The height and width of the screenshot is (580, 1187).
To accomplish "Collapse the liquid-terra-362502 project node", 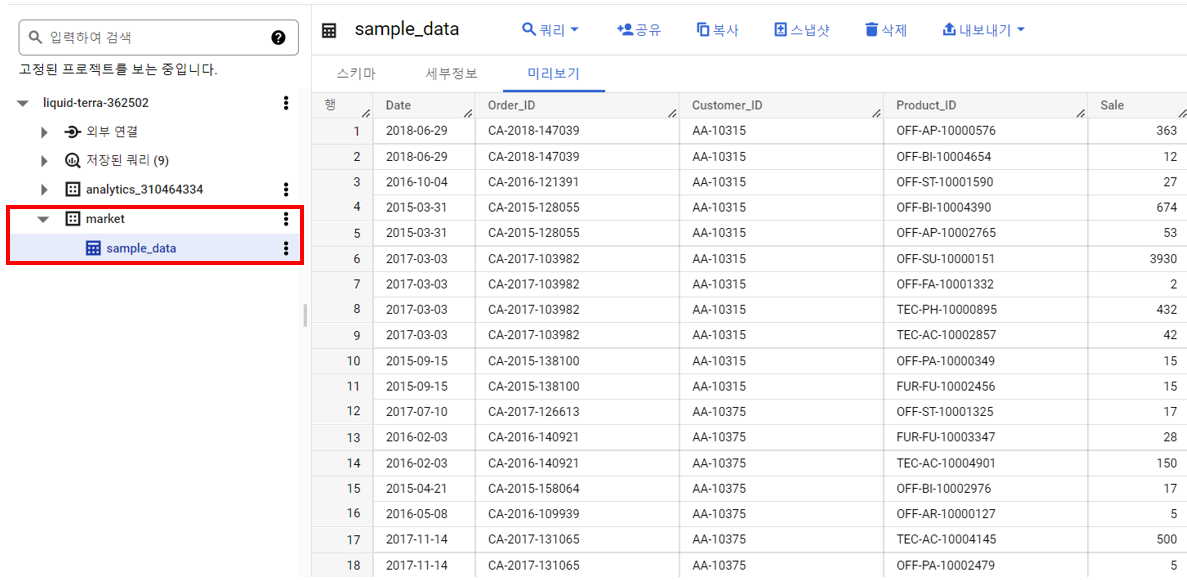I will (23, 103).
